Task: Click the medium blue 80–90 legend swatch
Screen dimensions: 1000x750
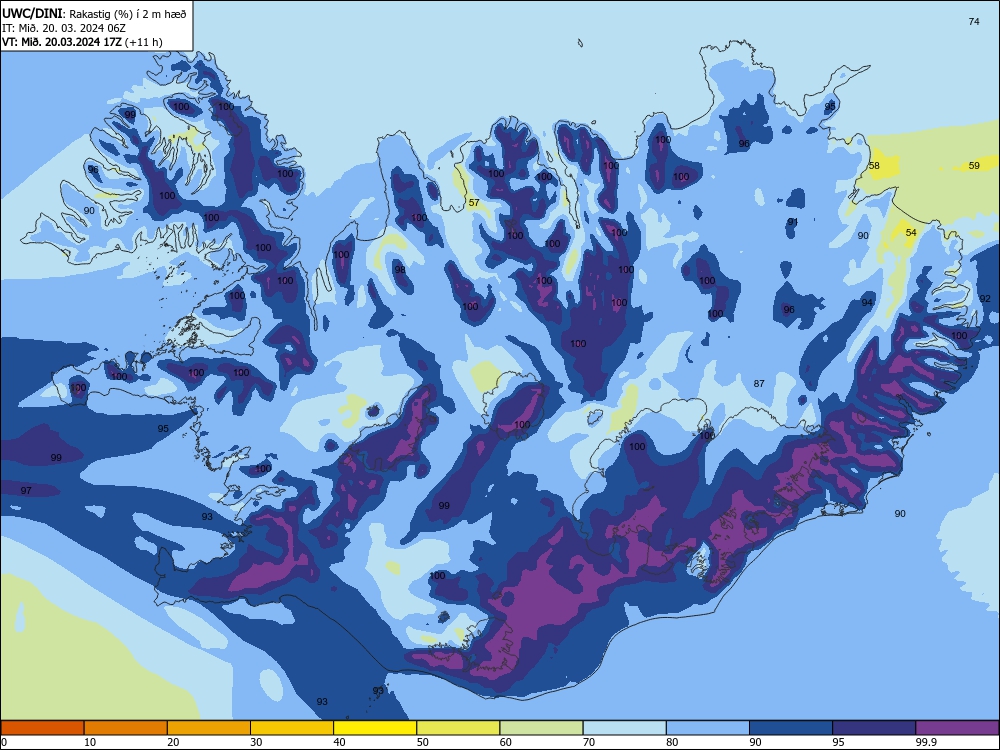Action: pyautogui.click(x=708, y=728)
